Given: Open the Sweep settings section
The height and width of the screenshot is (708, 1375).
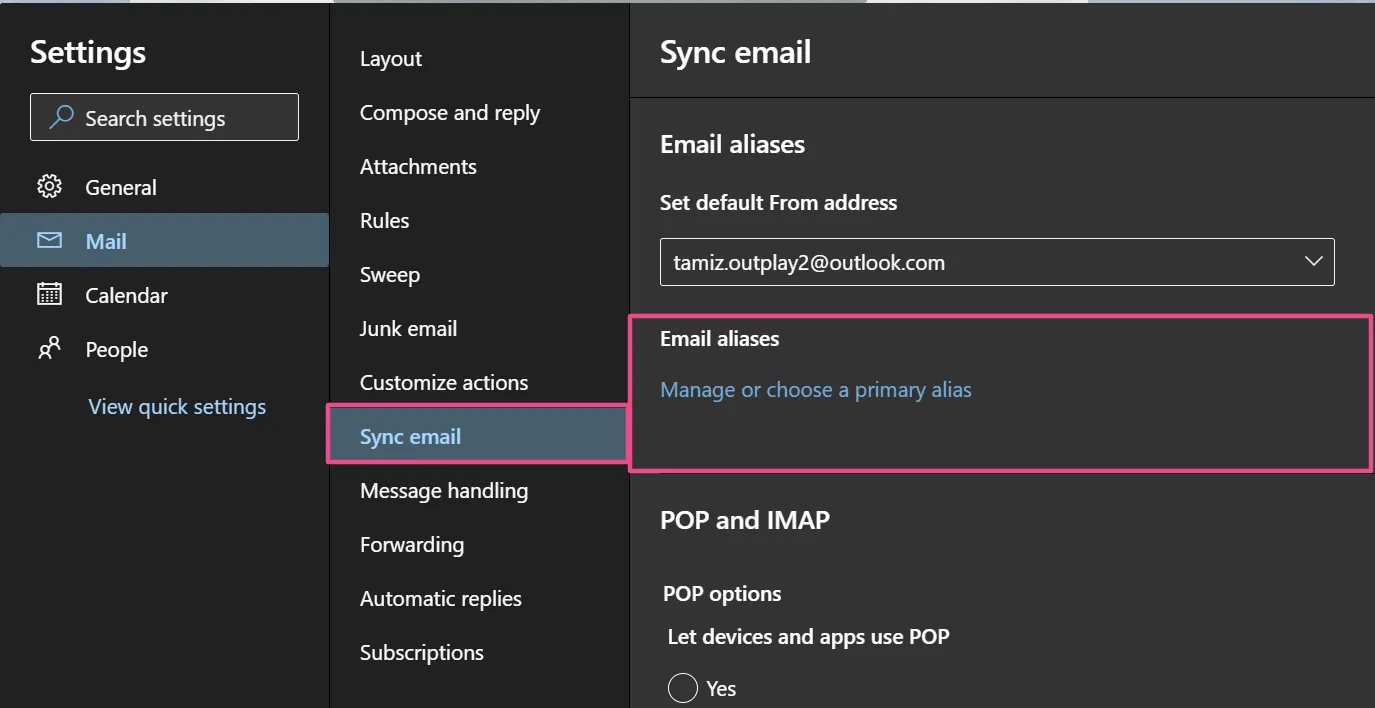Looking at the screenshot, I should [389, 274].
